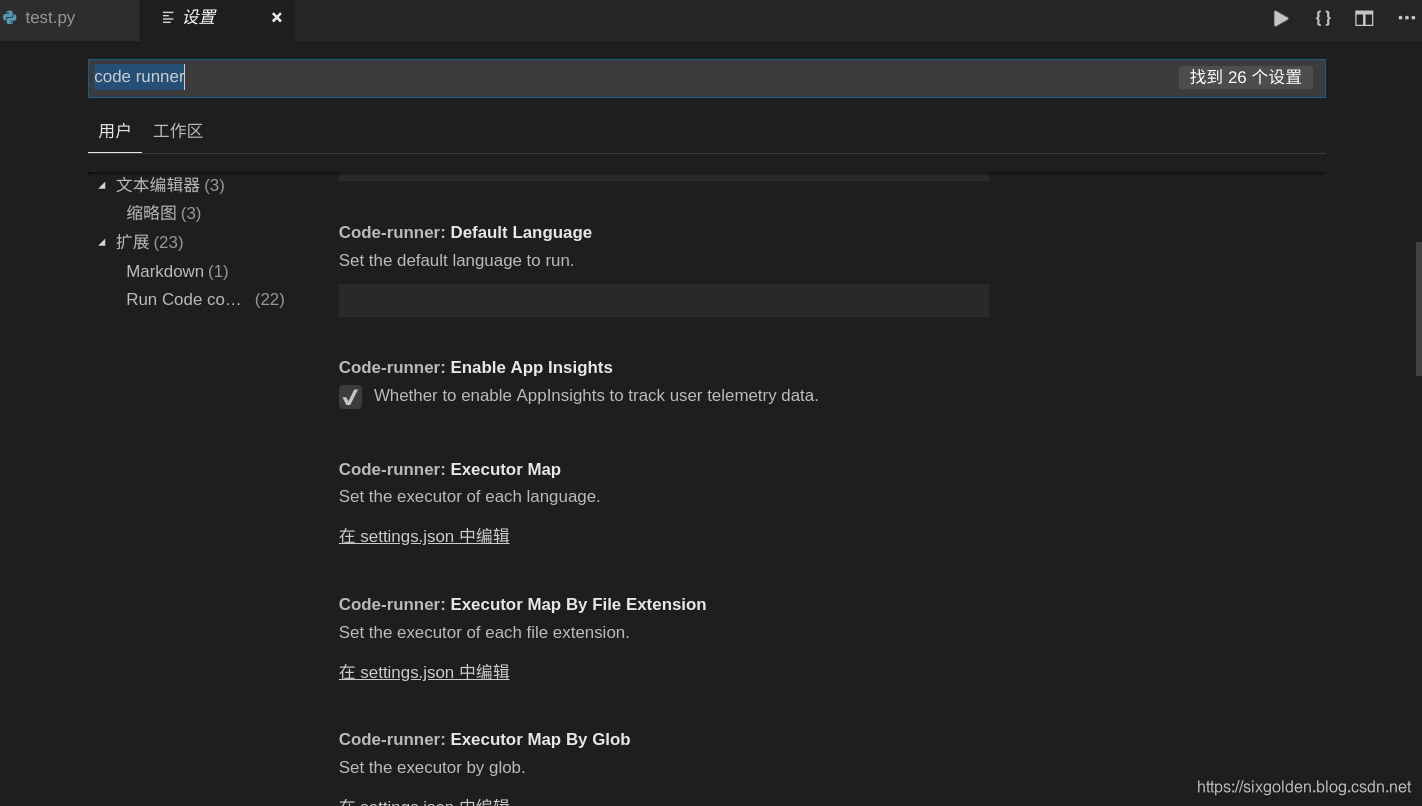Screen dimensions: 1422x806
Task: Click 'Set the executor of each language.' text
Action: (x=470, y=496)
